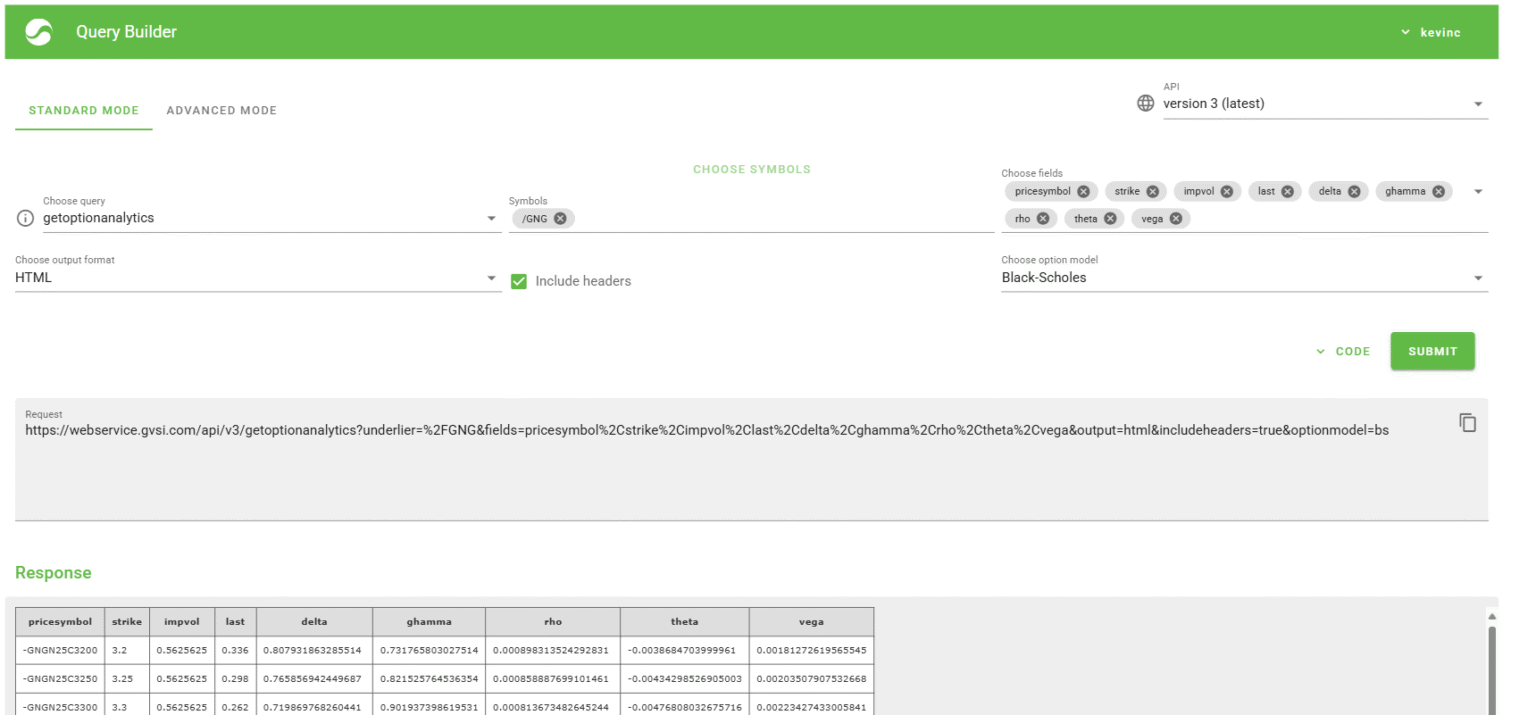Viewport: 1536px width, 715px height.
Task: Click the SUBMIT button
Action: (1432, 351)
